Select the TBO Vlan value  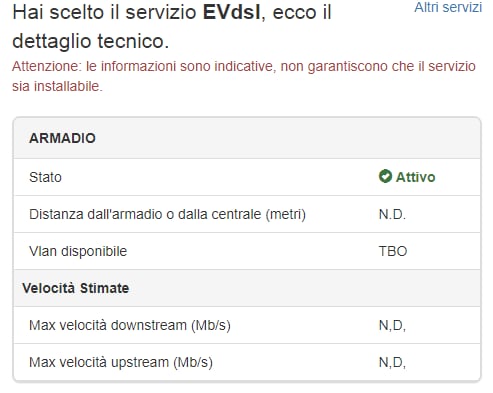click(393, 251)
